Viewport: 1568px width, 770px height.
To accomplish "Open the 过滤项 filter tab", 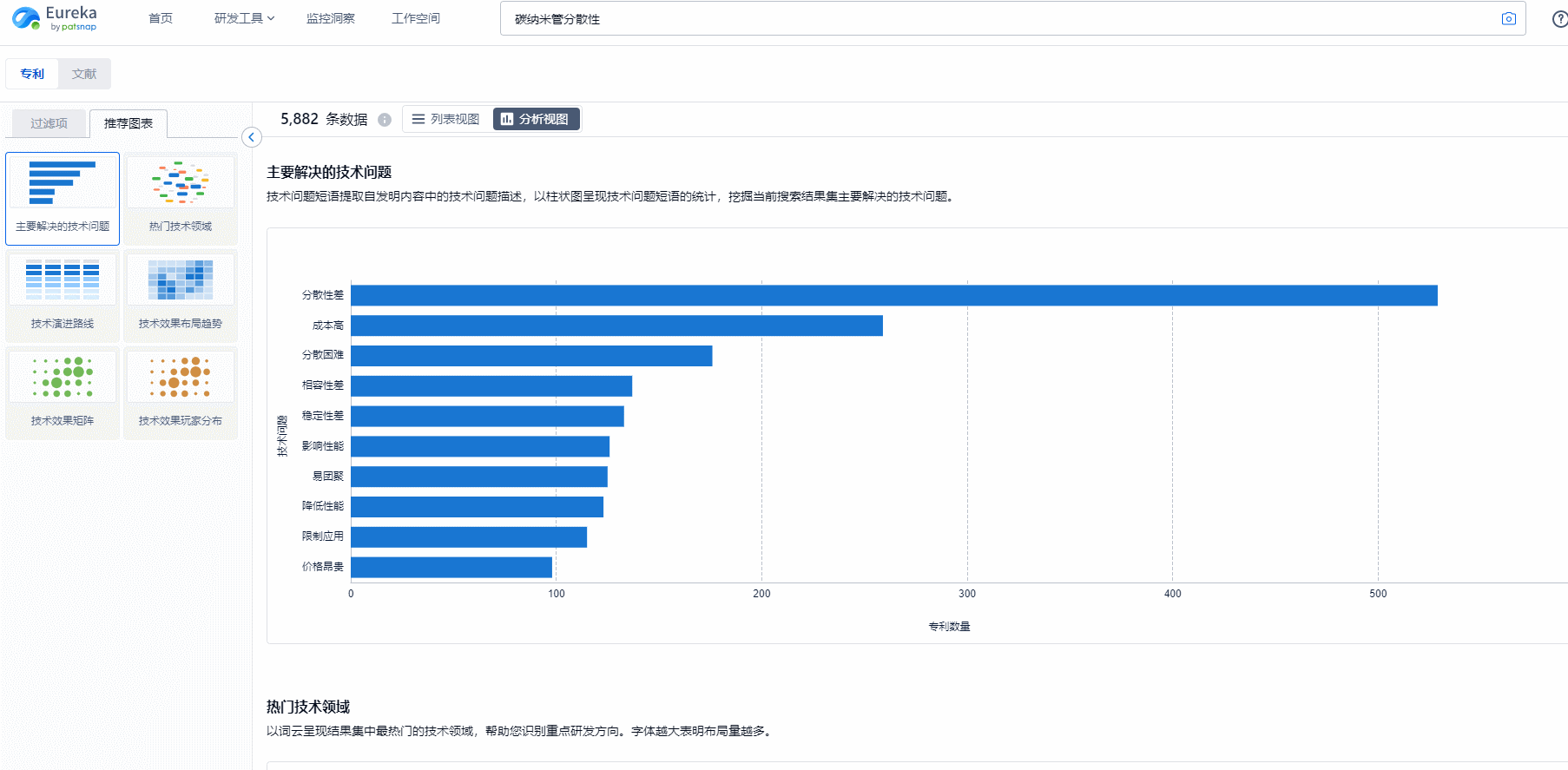I will (x=49, y=123).
